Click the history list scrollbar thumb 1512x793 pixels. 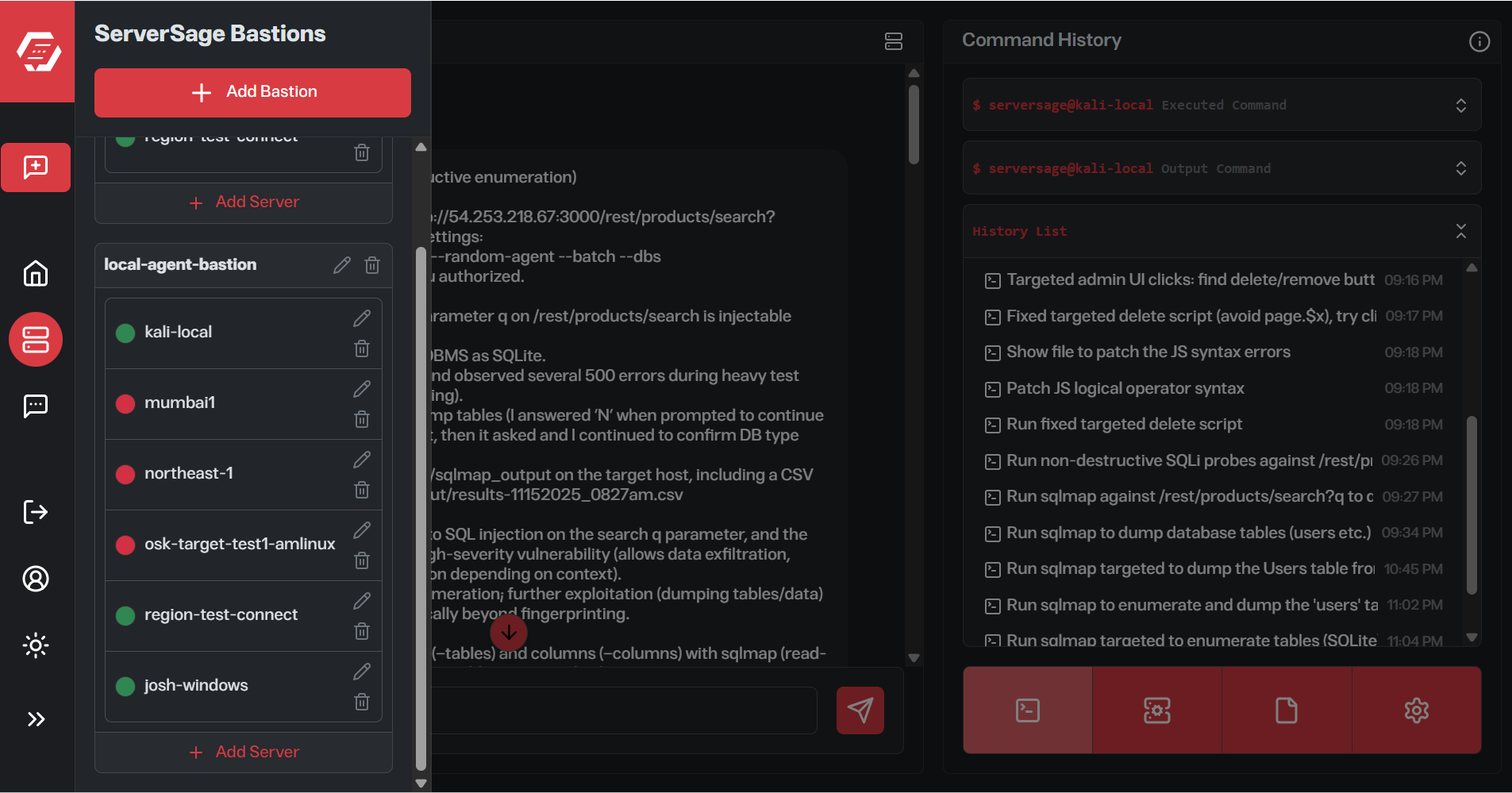click(1472, 505)
